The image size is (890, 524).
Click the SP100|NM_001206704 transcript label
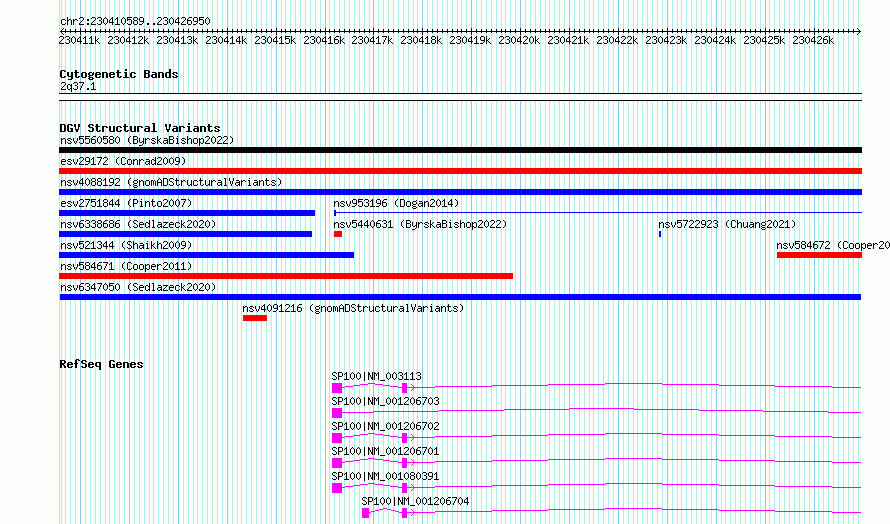(x=415, y=501)
